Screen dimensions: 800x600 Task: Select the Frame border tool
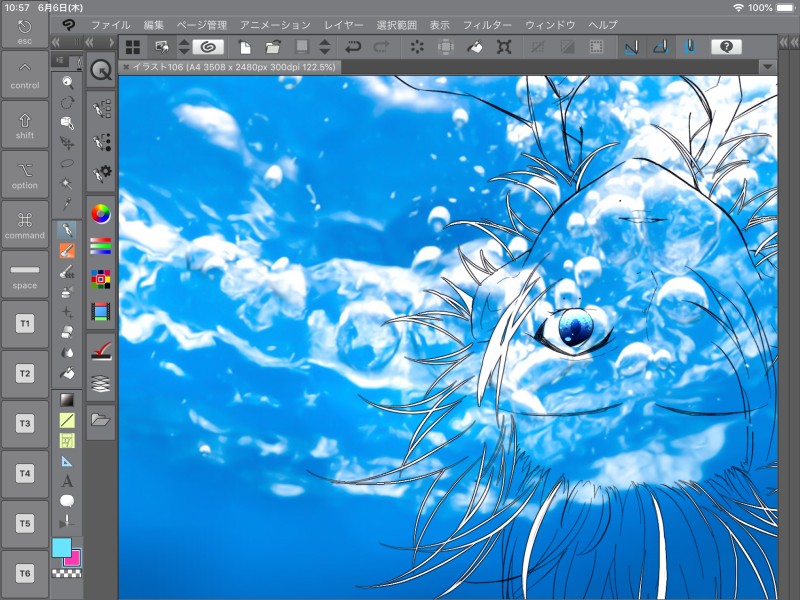point(67,440)
